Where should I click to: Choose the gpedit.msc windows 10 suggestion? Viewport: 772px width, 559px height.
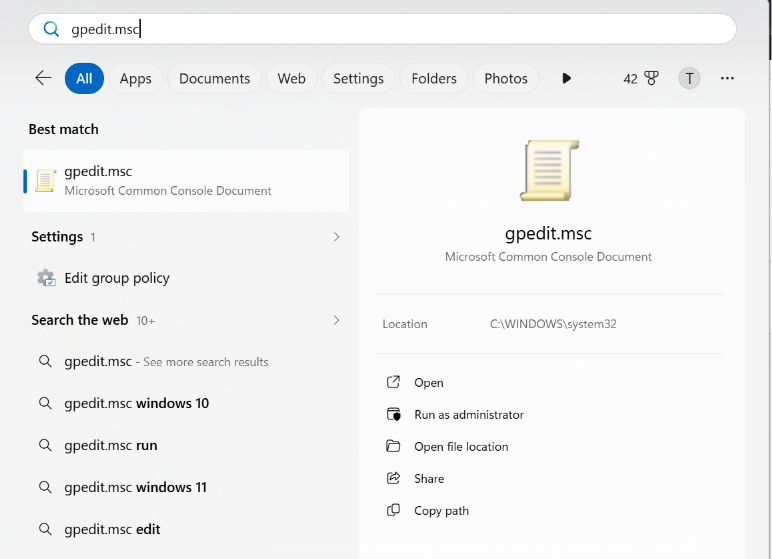(186, 403)
